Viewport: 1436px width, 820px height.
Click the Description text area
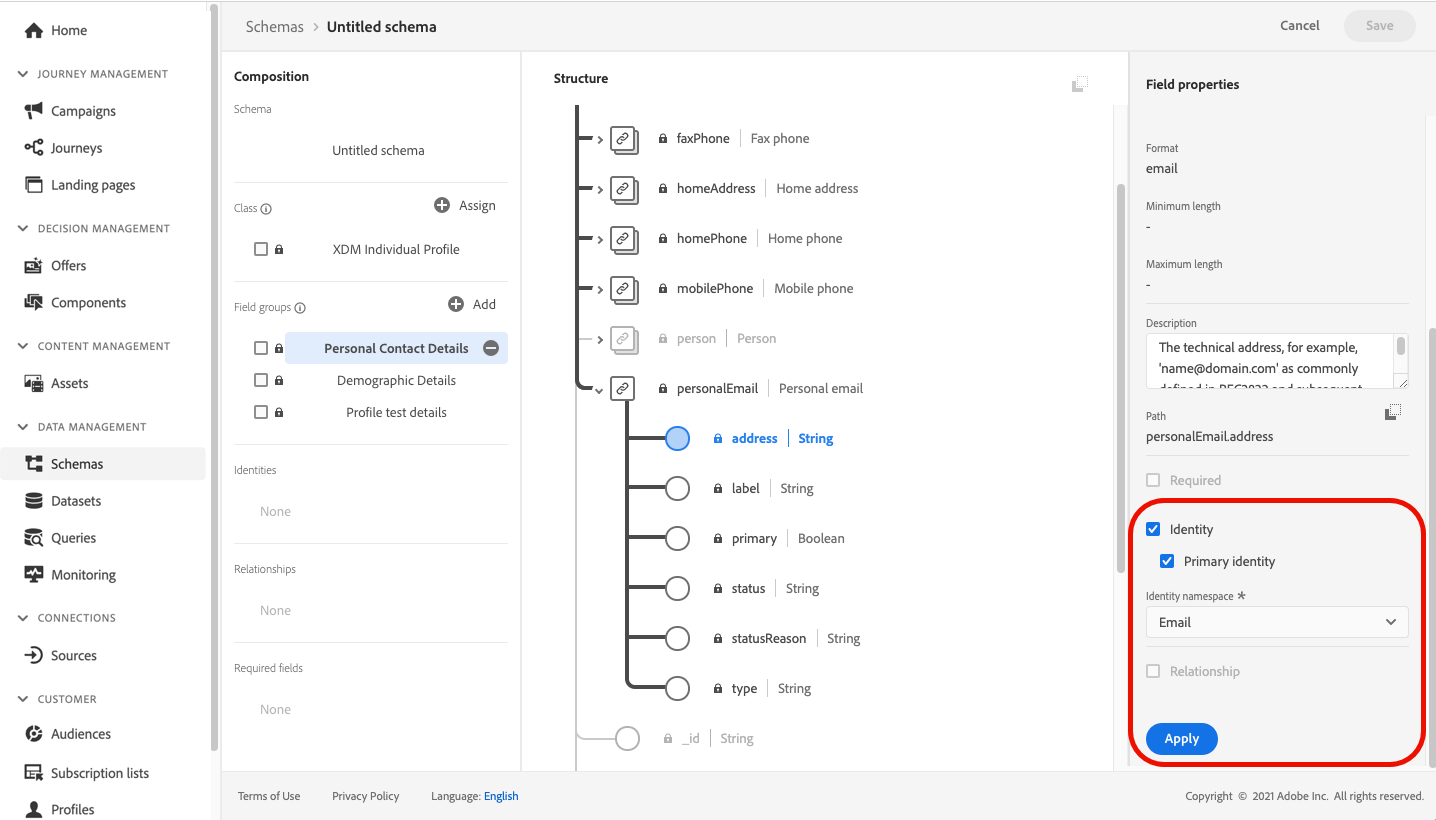(1270, 361)
